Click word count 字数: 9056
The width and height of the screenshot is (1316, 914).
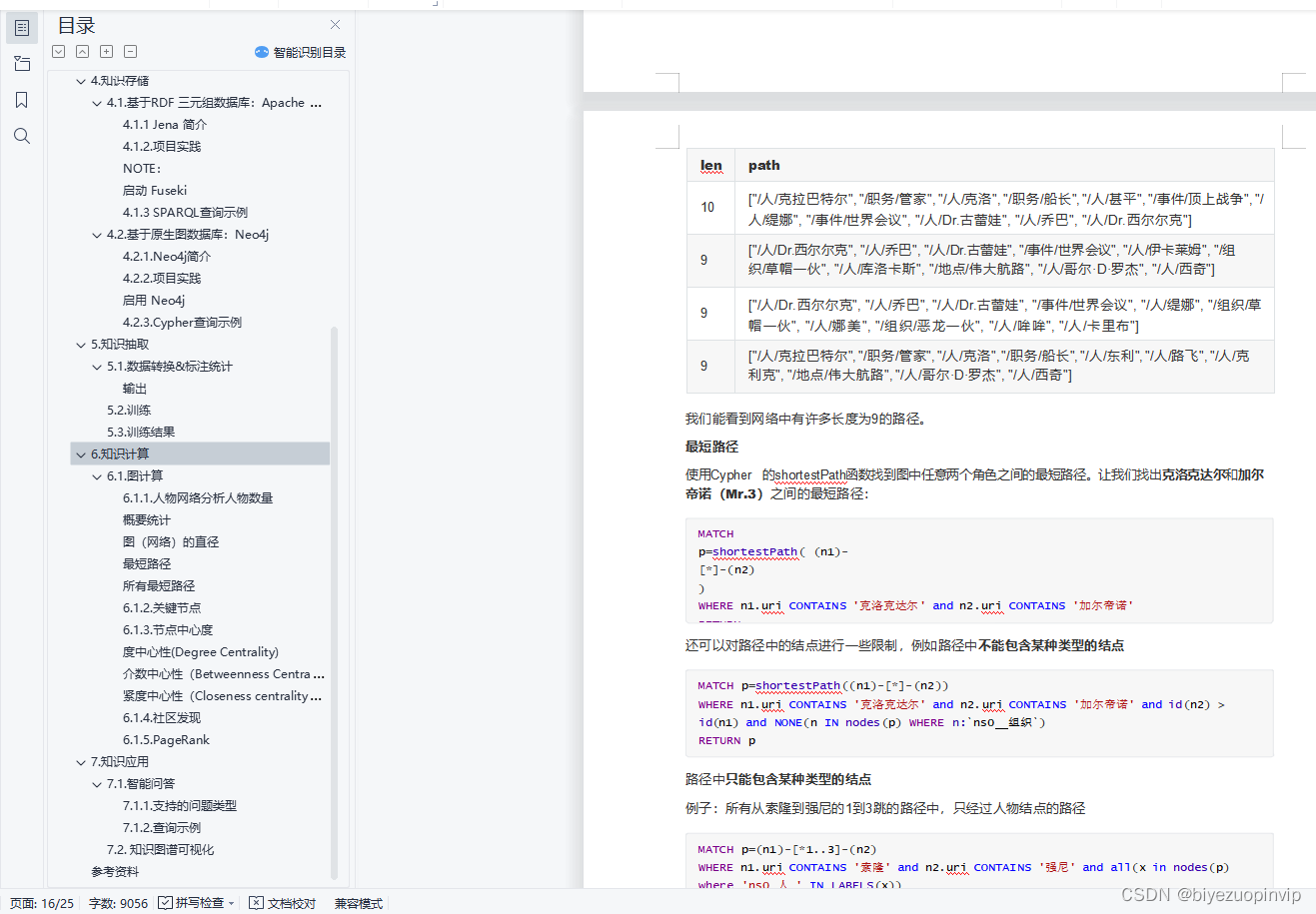[118, 903]
